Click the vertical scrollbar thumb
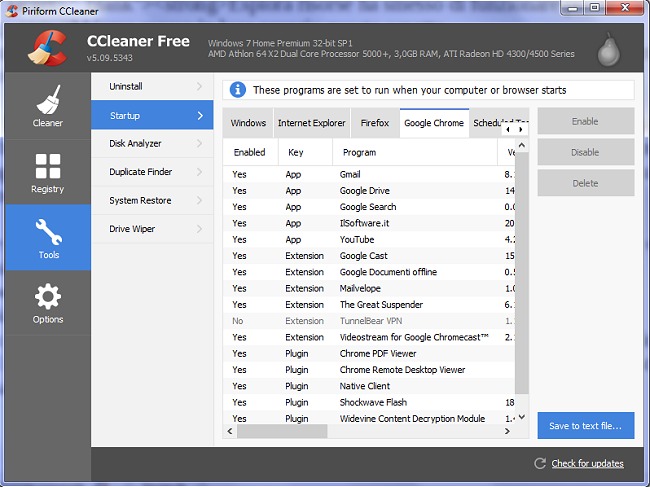The image size is (650, 487). [x=522, y=273]
